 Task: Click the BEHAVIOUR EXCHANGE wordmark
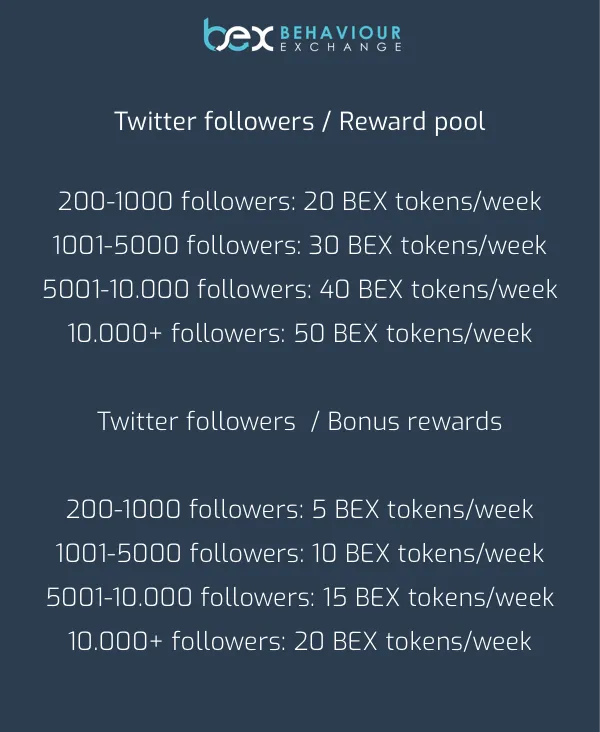click(341, 38)
